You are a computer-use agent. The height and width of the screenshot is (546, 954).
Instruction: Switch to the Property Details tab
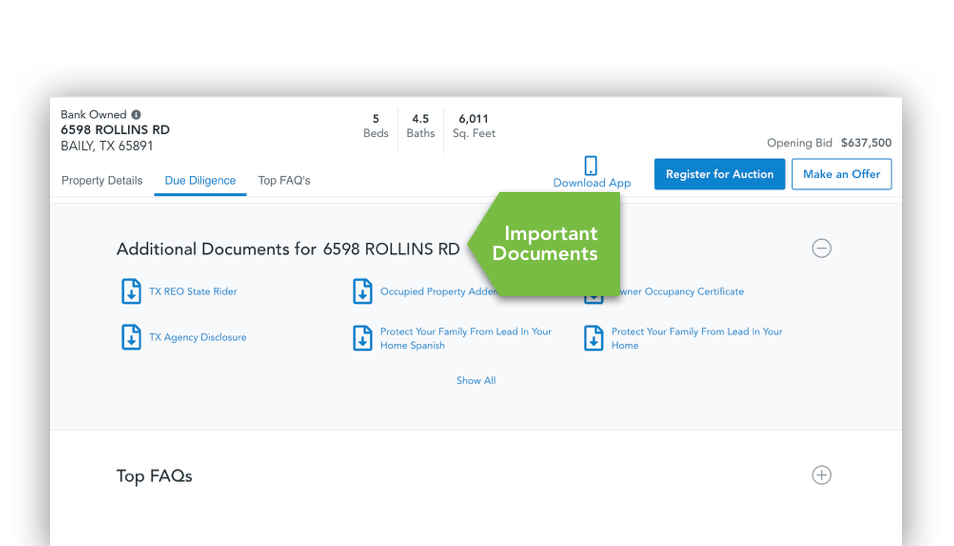point(102,181)
